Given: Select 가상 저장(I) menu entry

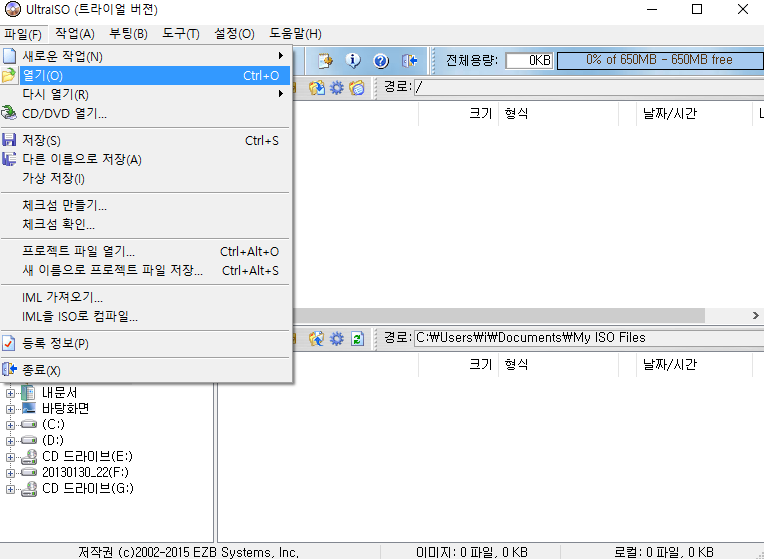Looking at the screenshot, I should 146,178.
